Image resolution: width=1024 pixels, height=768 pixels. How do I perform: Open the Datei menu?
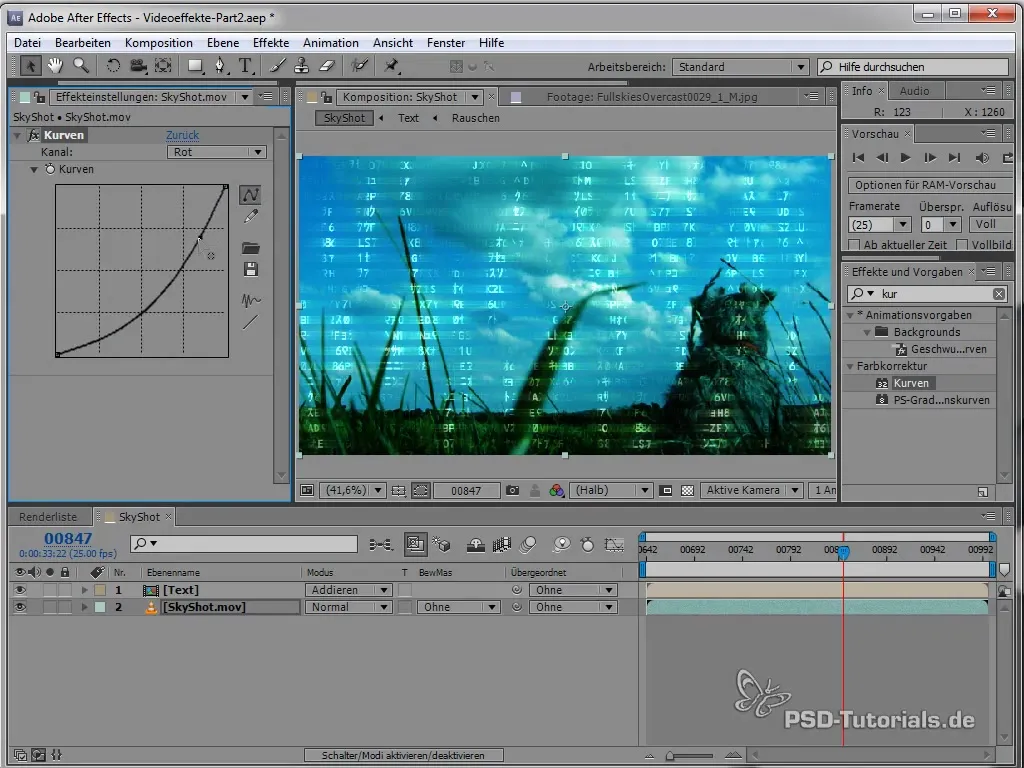27,42
